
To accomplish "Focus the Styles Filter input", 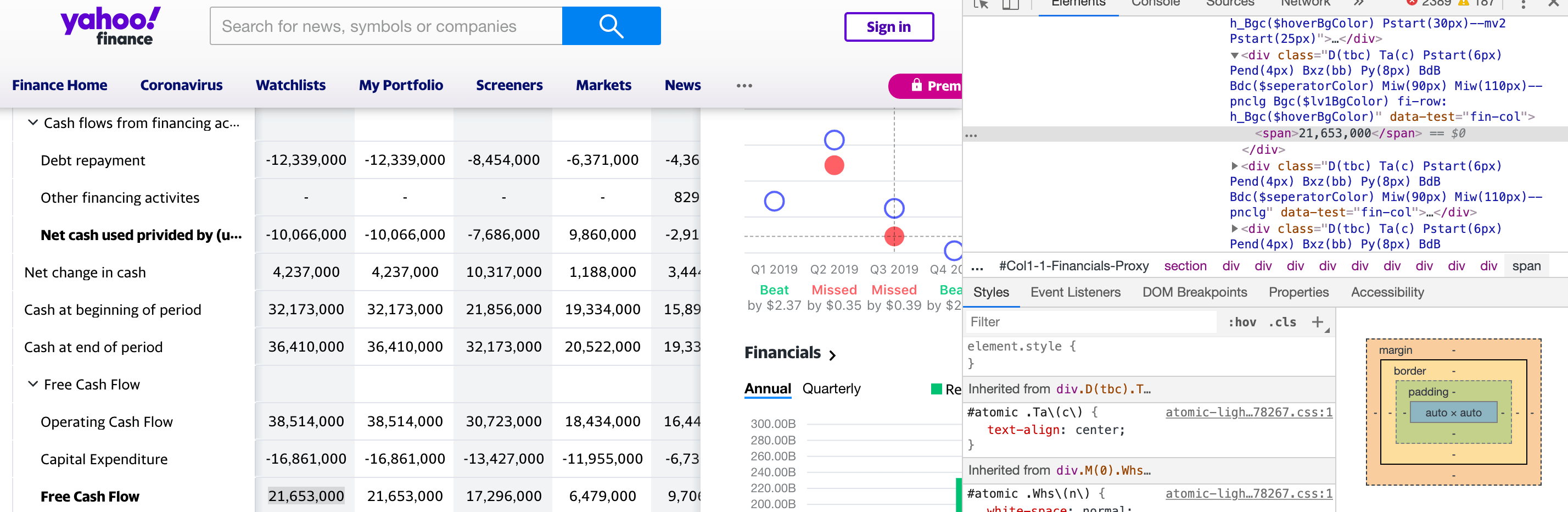I will pyautogui.click(x=1091, y=322).
